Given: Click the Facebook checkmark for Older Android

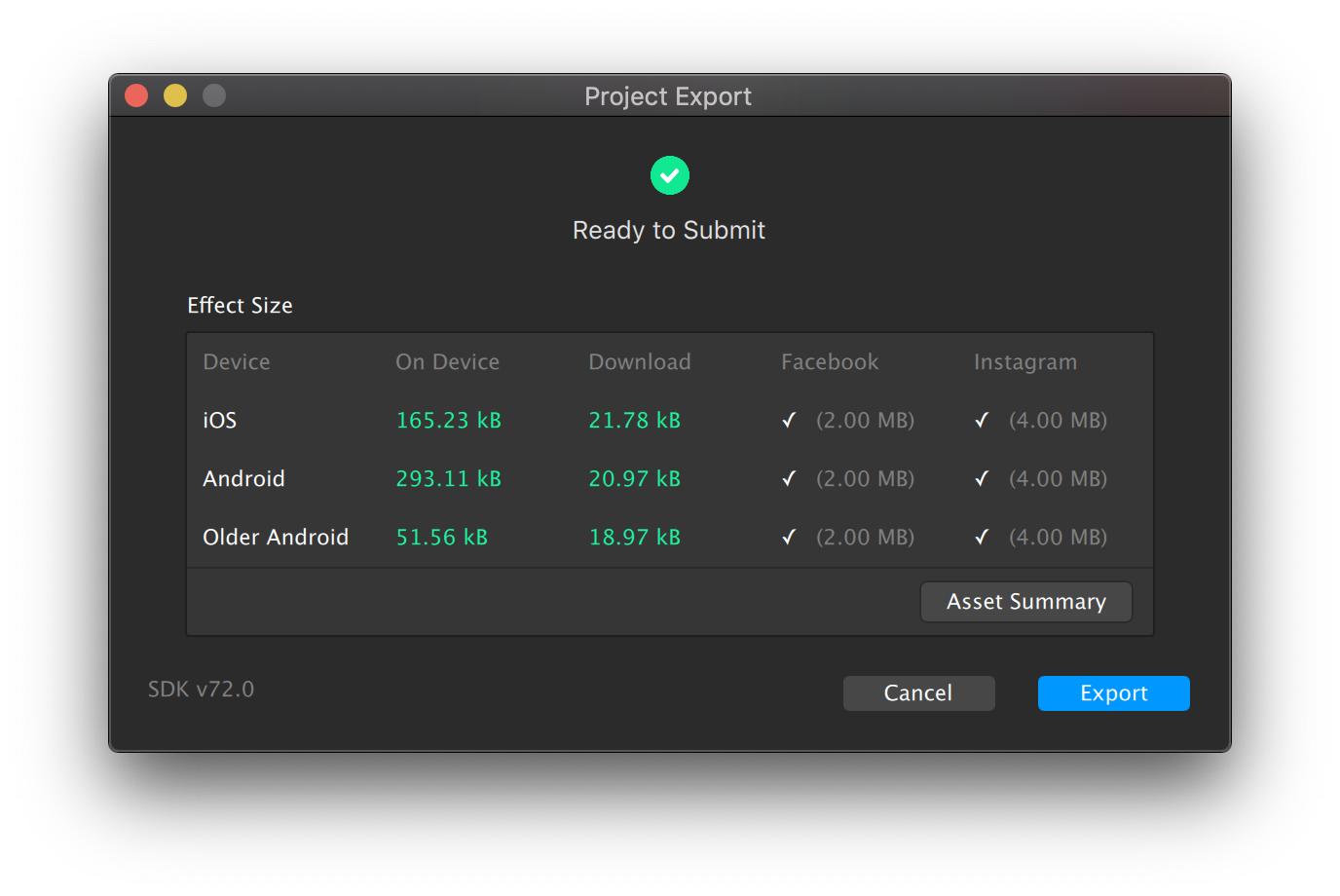Looking at the screenshot, I should [x=789, y=537].
